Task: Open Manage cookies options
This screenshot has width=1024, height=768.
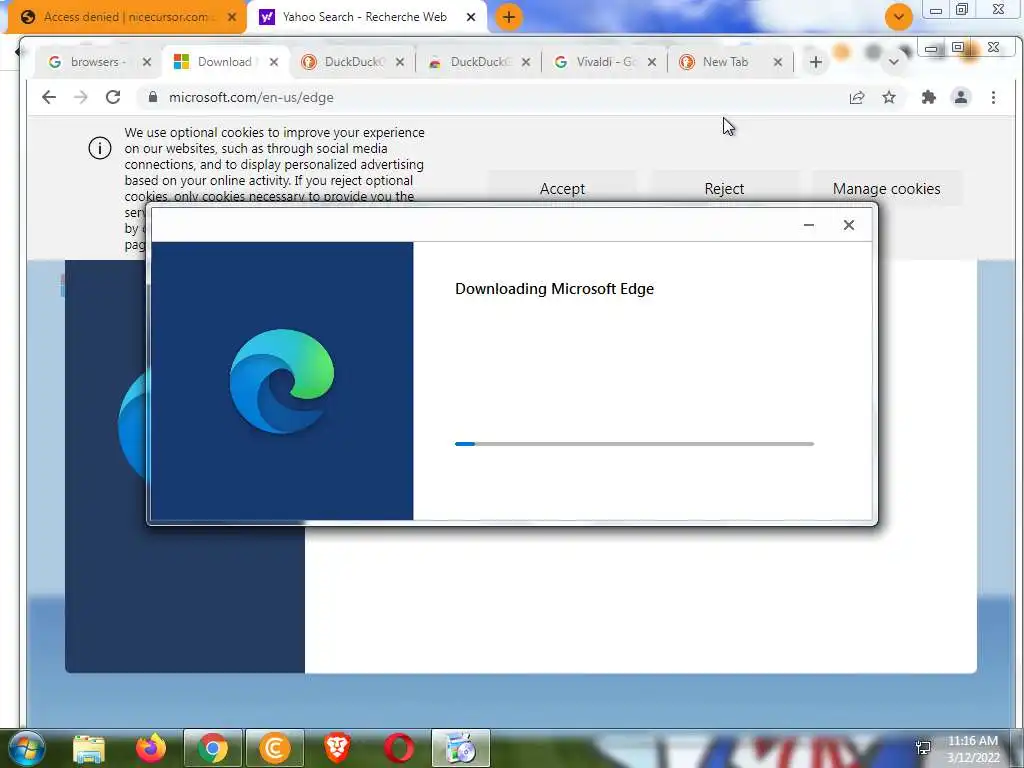Action: pos(886,189)
